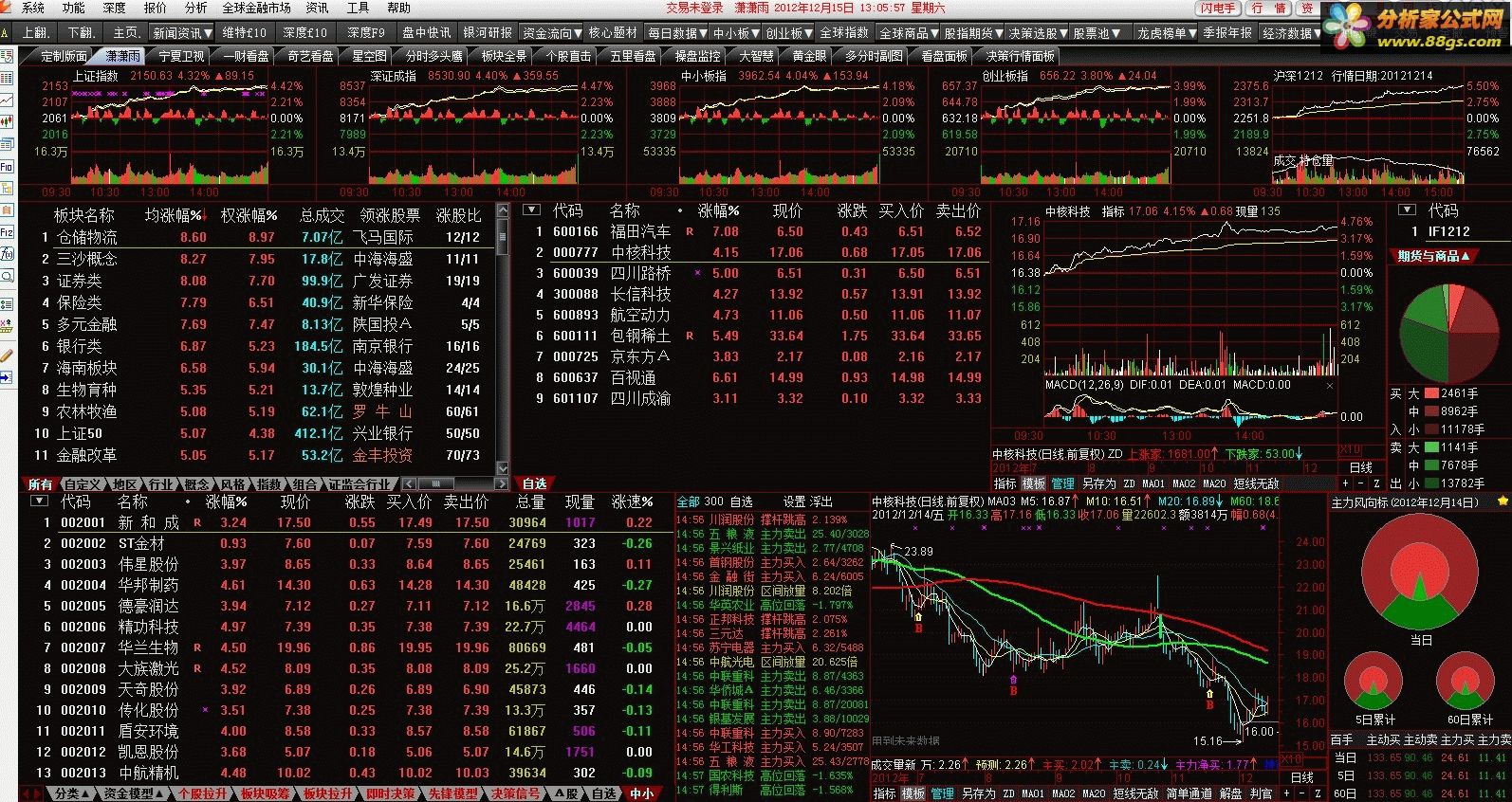Open the 龙虎榜单 dropdown

1167,33
